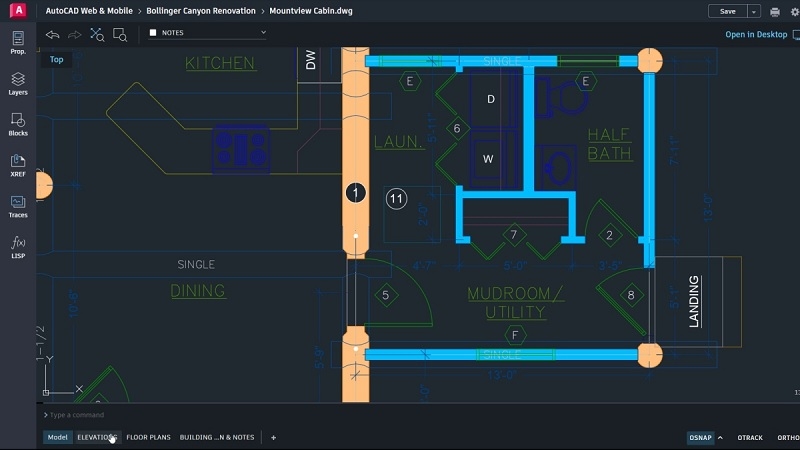
Task: Add a new layout with plus
Action: click(273, 437)
